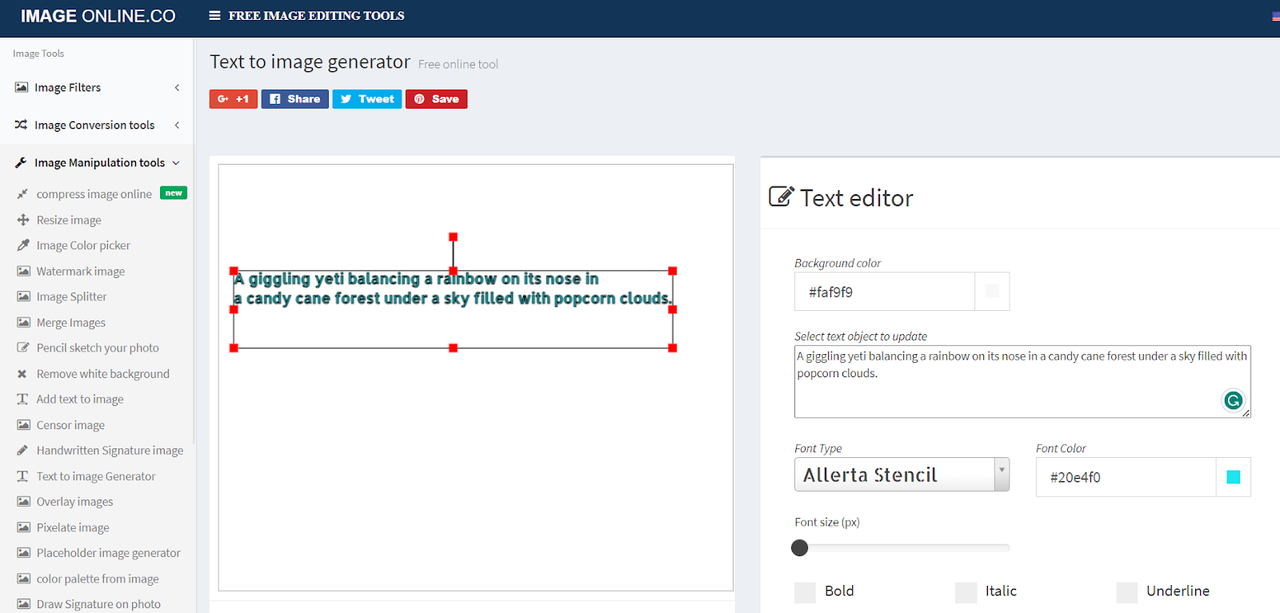
Task: Click the Handwritten Signature pen icon
Action: coord(23,450)
